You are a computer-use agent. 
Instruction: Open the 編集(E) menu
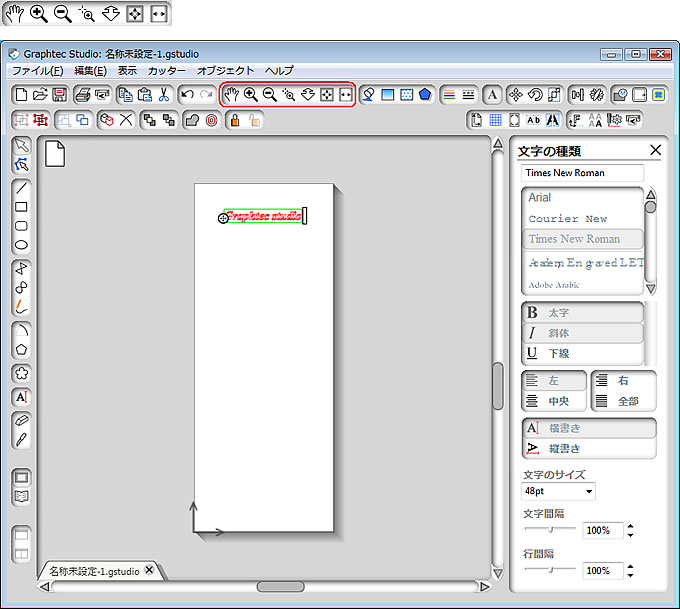(90, 71)
